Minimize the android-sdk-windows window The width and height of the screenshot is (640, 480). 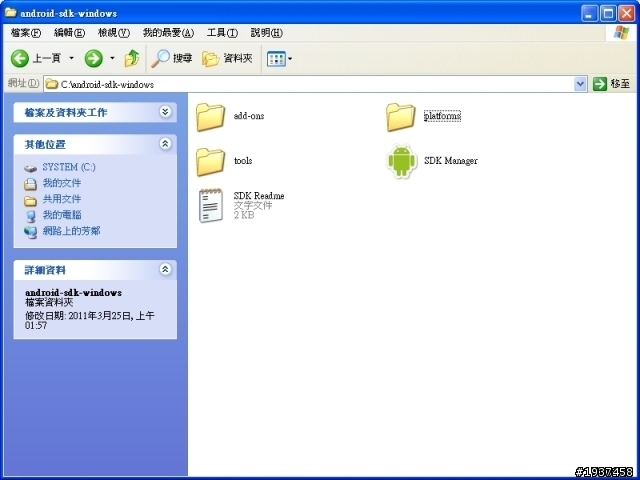click(589, 13)
